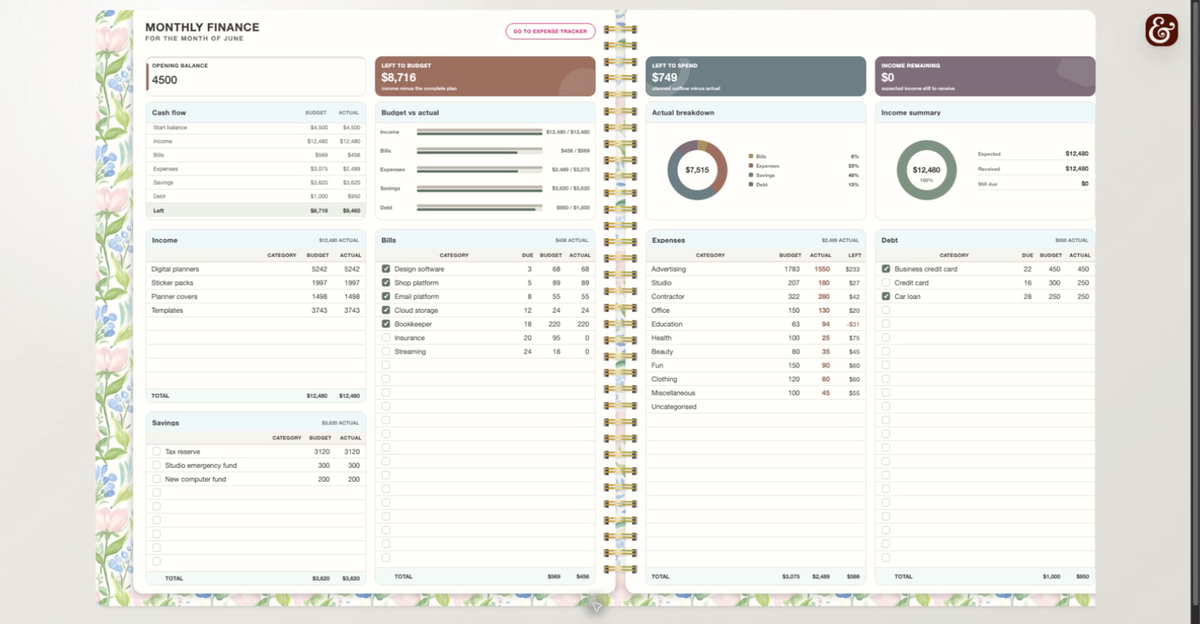Select the Beauty expense category

(662, 352)
